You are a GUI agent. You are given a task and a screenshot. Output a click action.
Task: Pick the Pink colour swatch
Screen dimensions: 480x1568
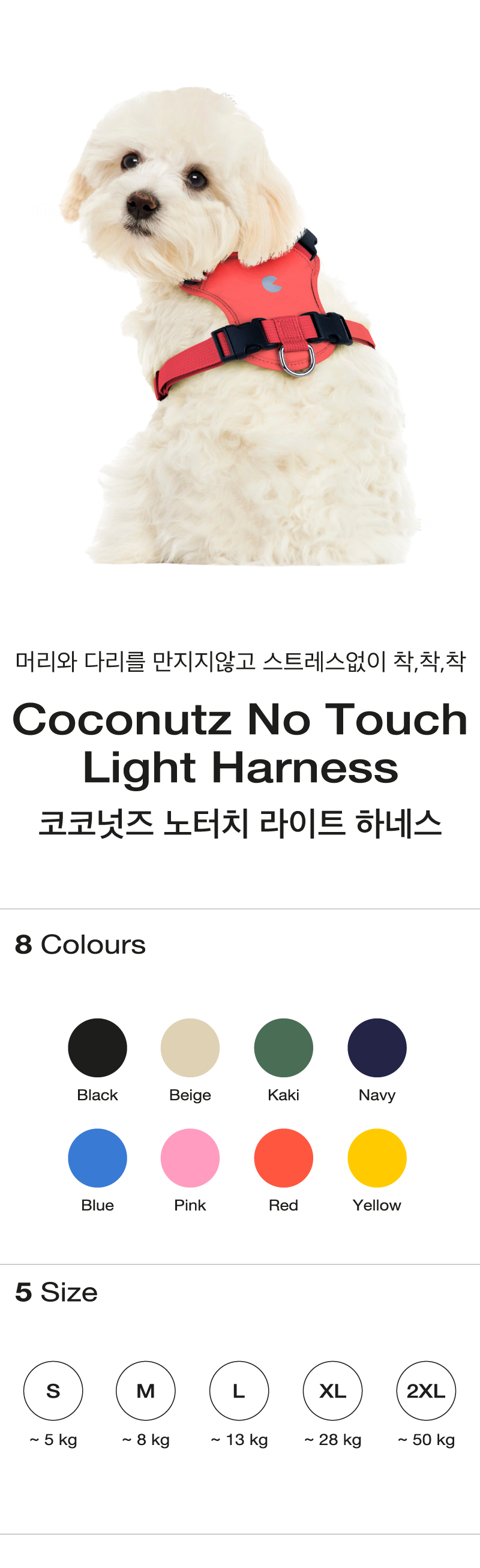[190, 1157]
